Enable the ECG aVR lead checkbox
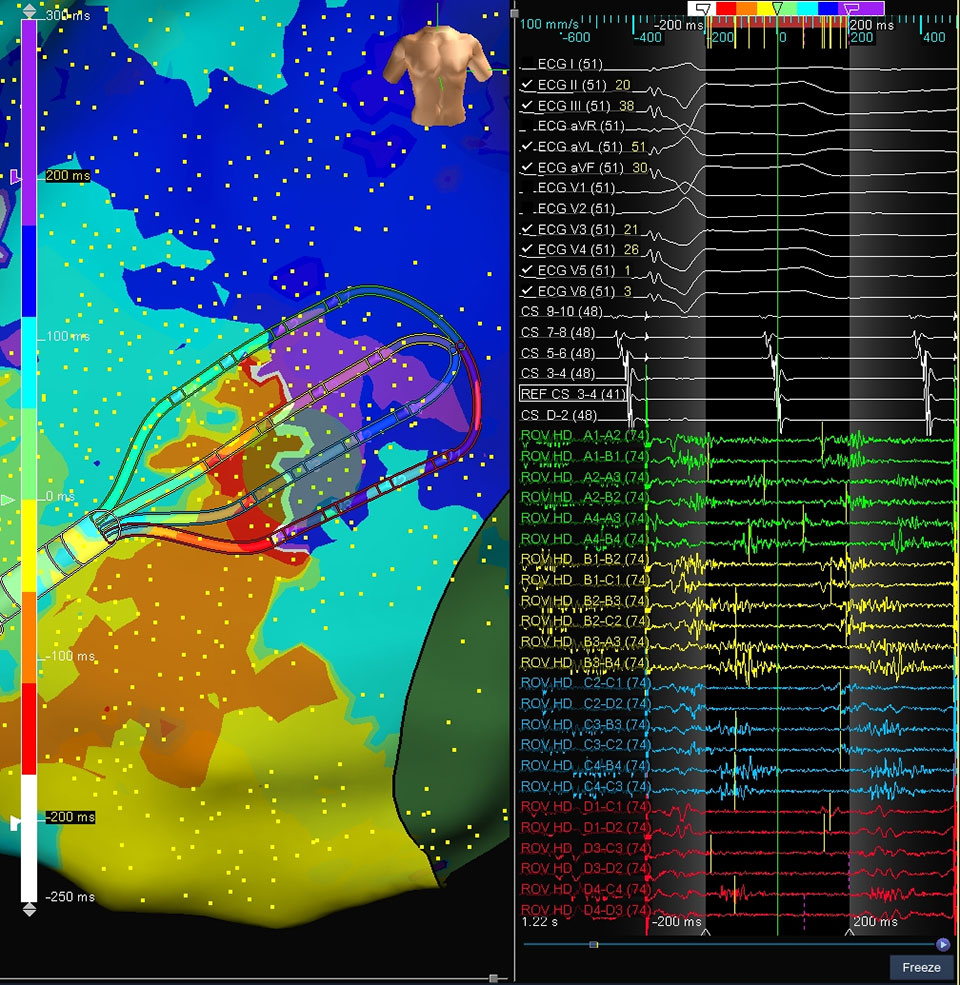 (x=527, y=127)
